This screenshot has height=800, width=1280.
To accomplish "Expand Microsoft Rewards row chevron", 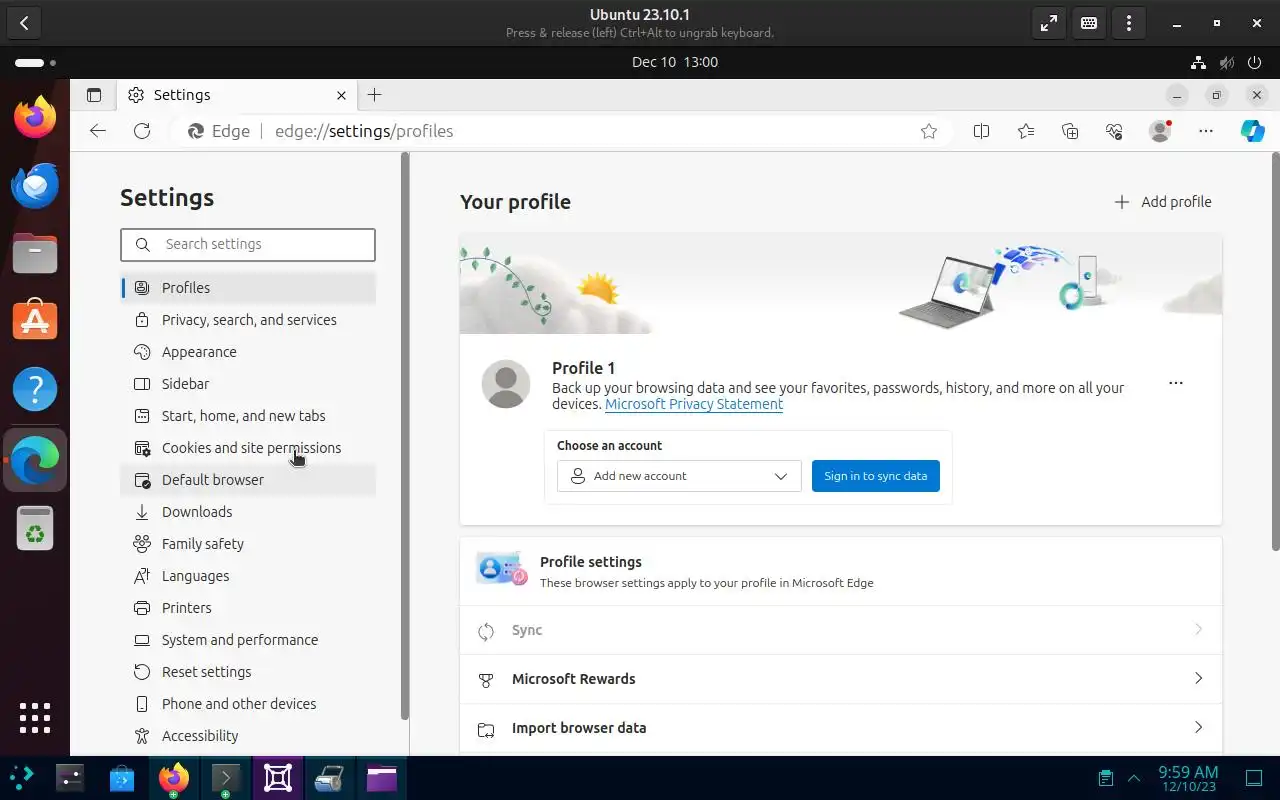I will point(1198,679).
